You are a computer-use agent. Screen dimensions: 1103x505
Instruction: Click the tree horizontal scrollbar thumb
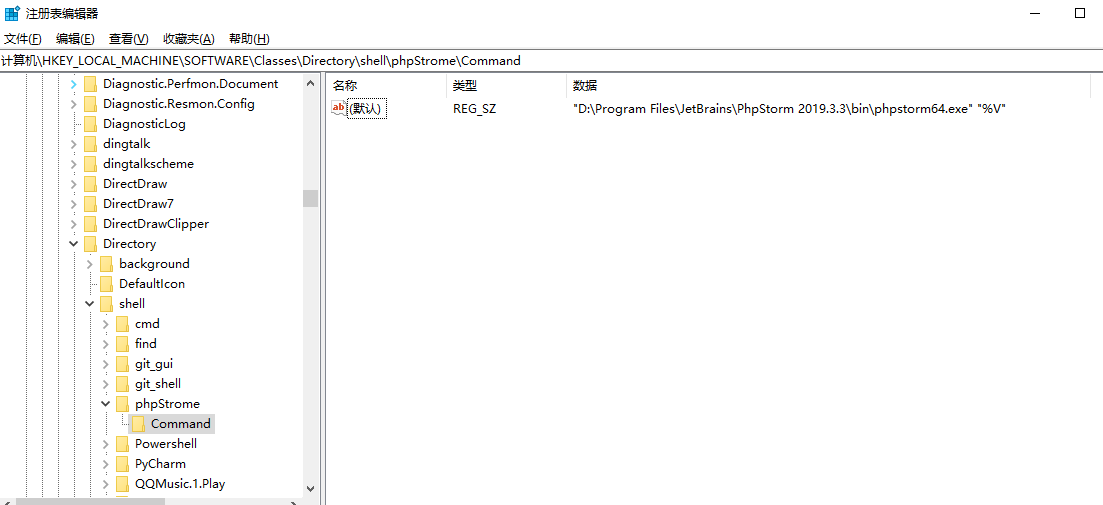point(90,501)
